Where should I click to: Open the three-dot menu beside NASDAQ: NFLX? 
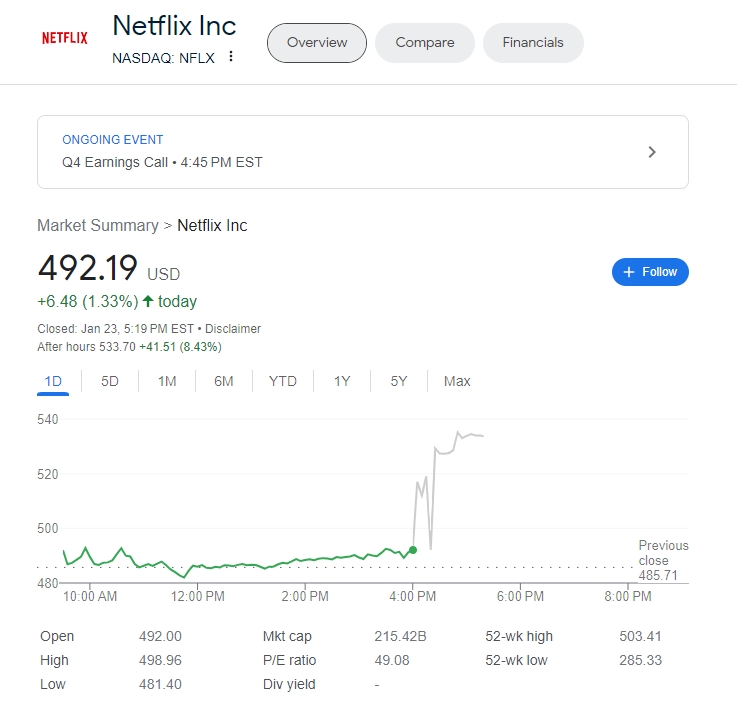(231, 56)
